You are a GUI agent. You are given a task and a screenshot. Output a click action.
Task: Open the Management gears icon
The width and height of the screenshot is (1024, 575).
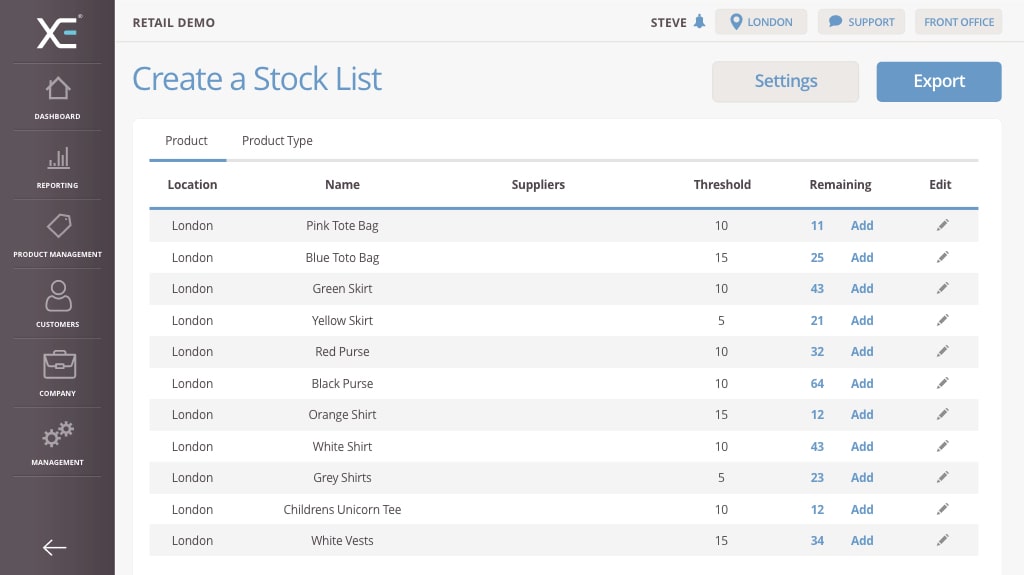click(58, 441)
